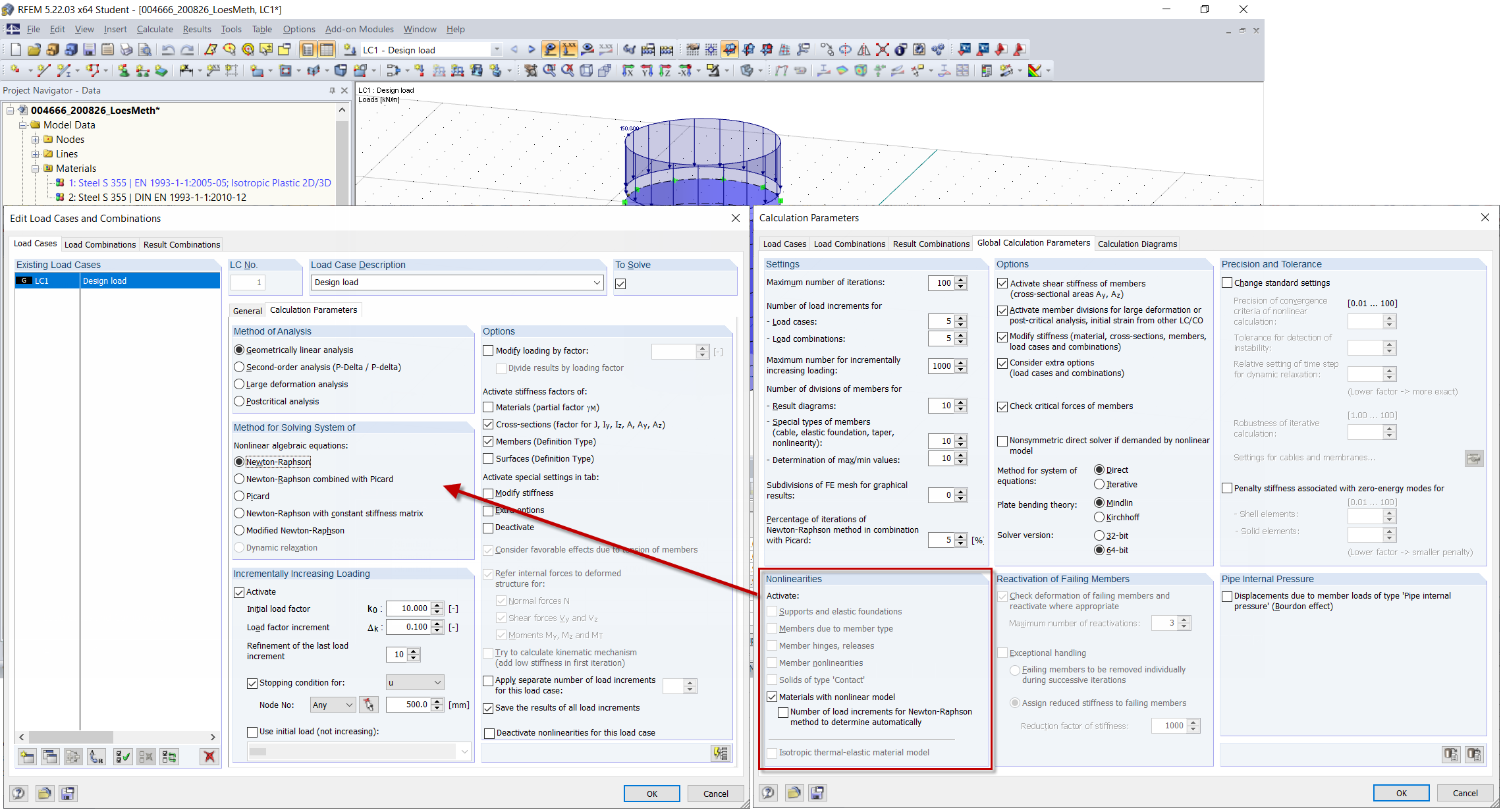Select Large deformation analysis option
1503x812 pixels.
tap(240, 384)
